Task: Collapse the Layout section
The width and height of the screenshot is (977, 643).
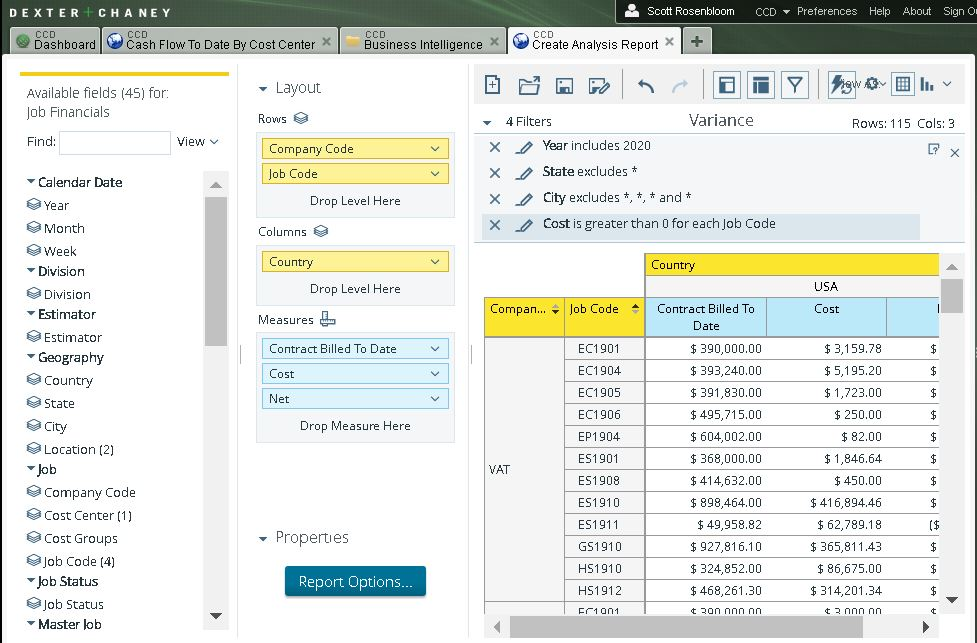Action: (x=263, y=89)
